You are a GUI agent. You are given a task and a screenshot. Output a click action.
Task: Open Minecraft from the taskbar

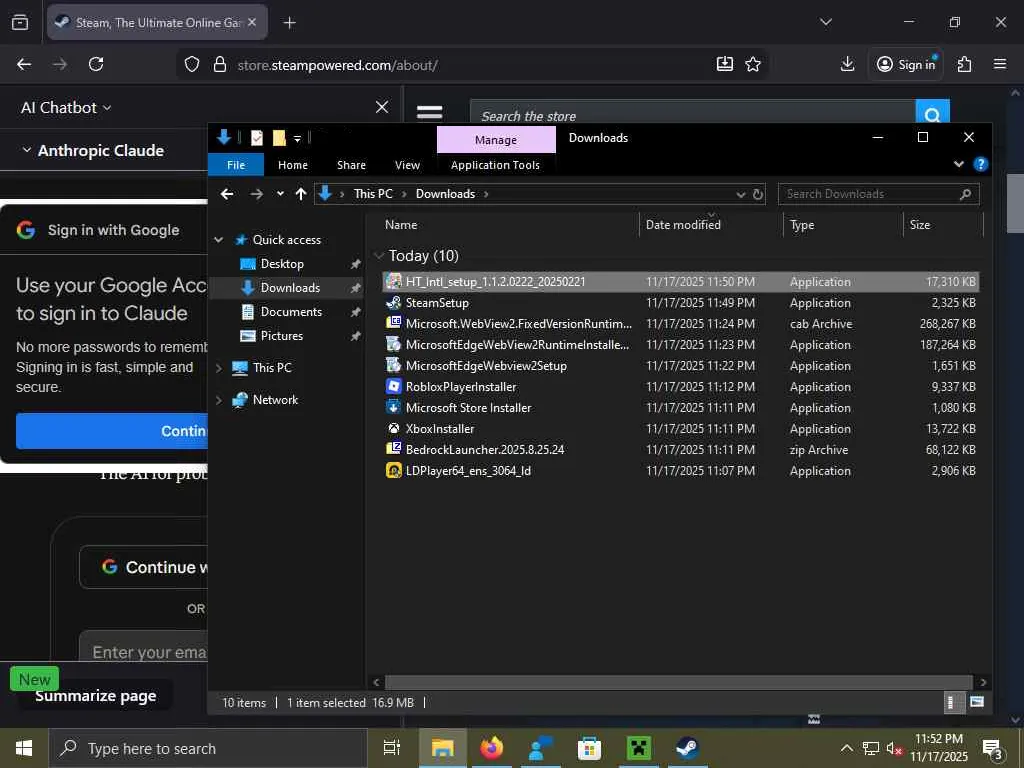click(638, 748)
